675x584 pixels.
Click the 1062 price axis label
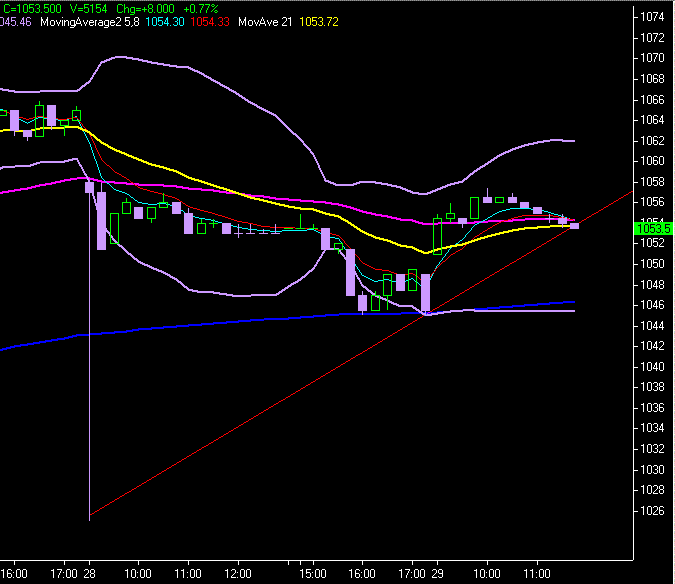tap(652, 141)
